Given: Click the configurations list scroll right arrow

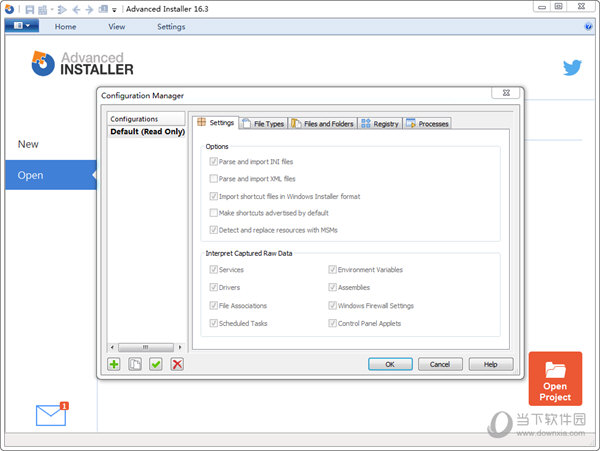Looking at the screenshot, I should [180, 347].
